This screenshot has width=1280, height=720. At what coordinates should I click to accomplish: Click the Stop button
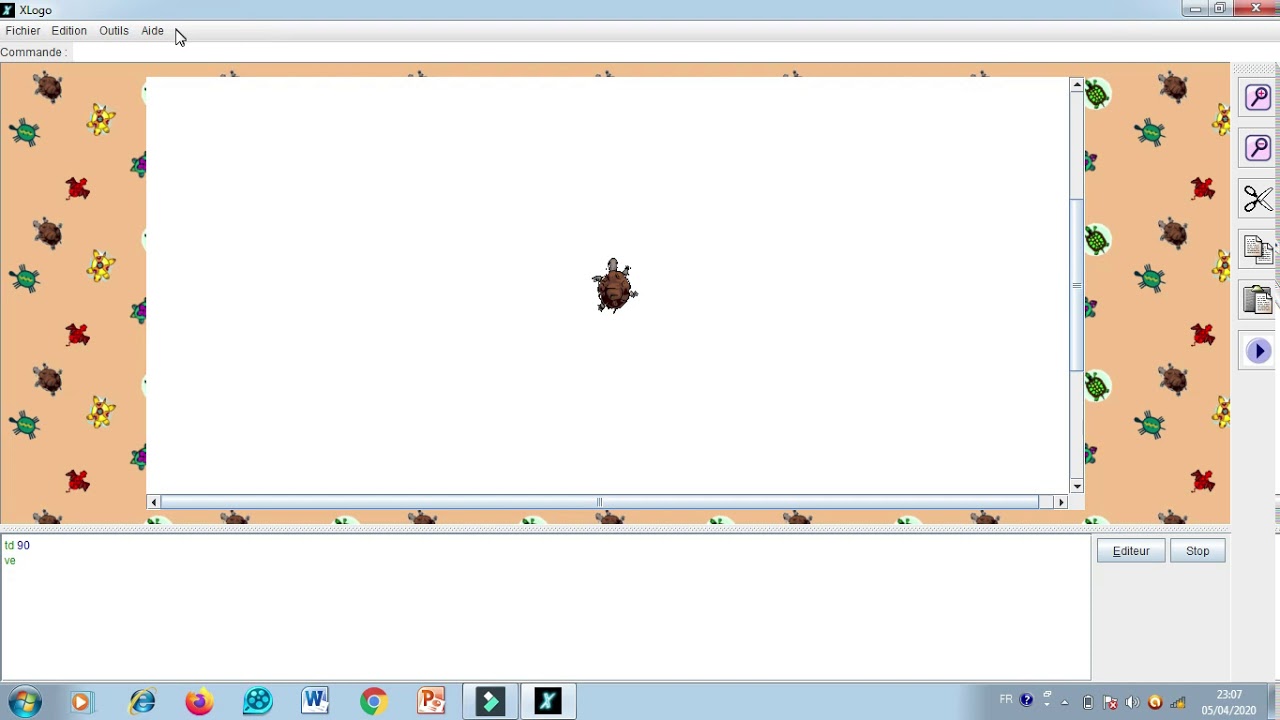(1197, 551)
